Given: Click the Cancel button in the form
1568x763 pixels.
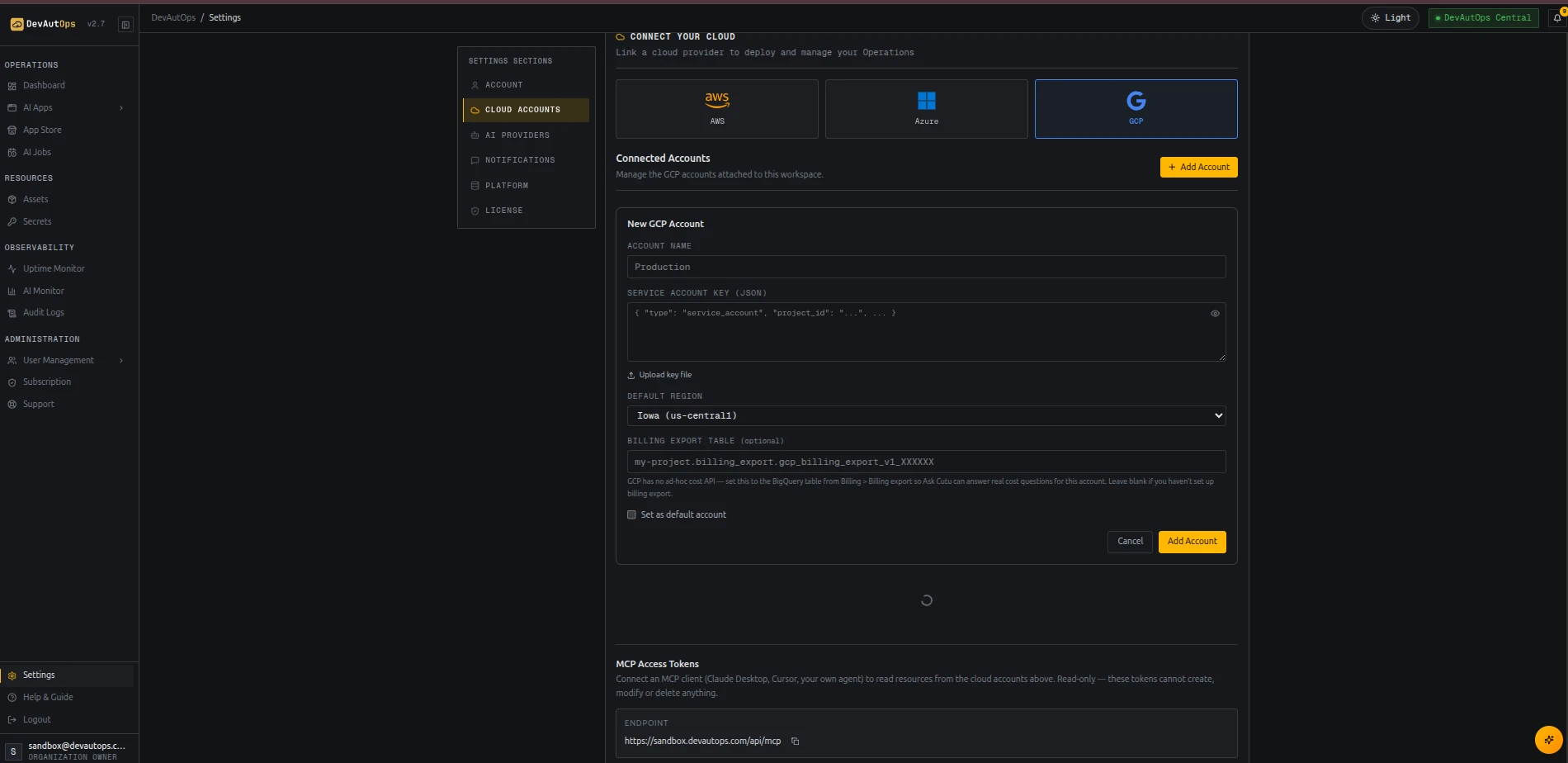Looking at the screenshot, I should click(1130, 542).
